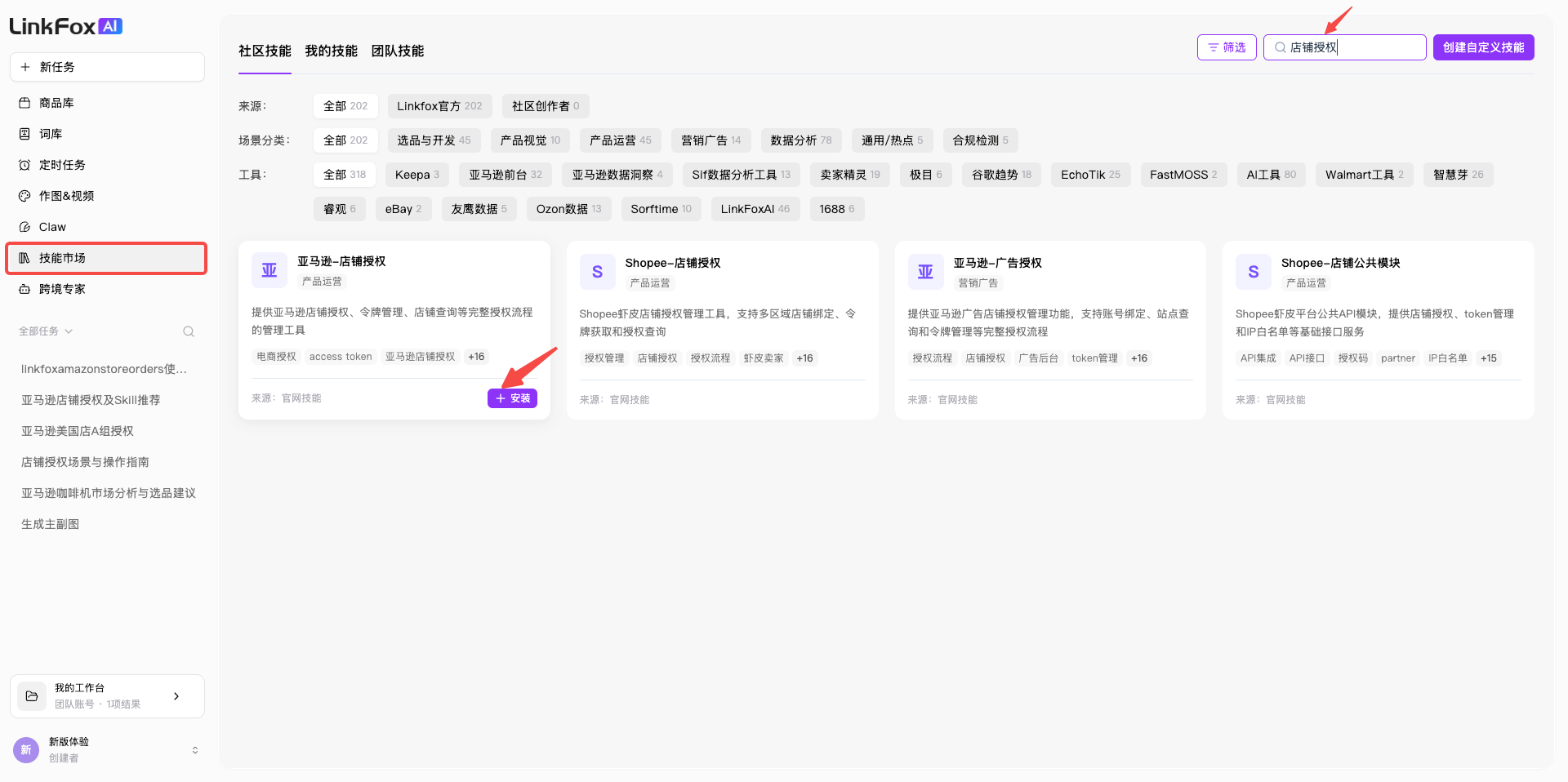This screenshot has width=1568, height=782.
Task: Select tool filter Sorftime
Action: point(661,209)
